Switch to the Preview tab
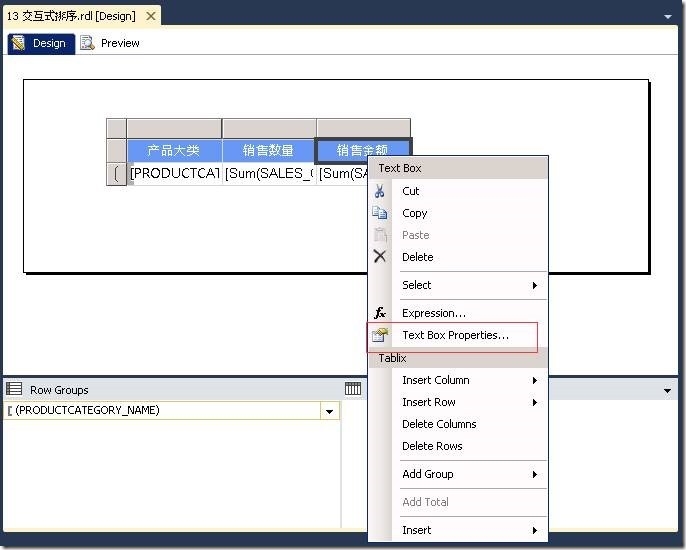686x550 pixels. (110, 43)
